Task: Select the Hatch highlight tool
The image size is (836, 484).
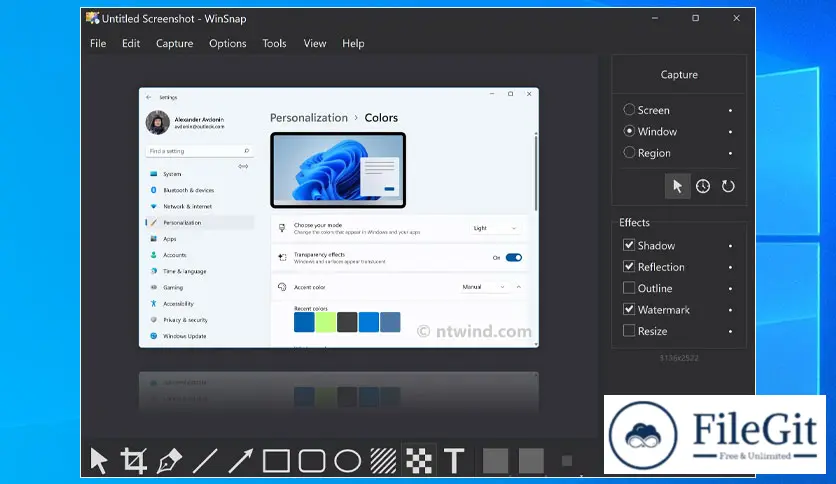Action: pos(383,461)
